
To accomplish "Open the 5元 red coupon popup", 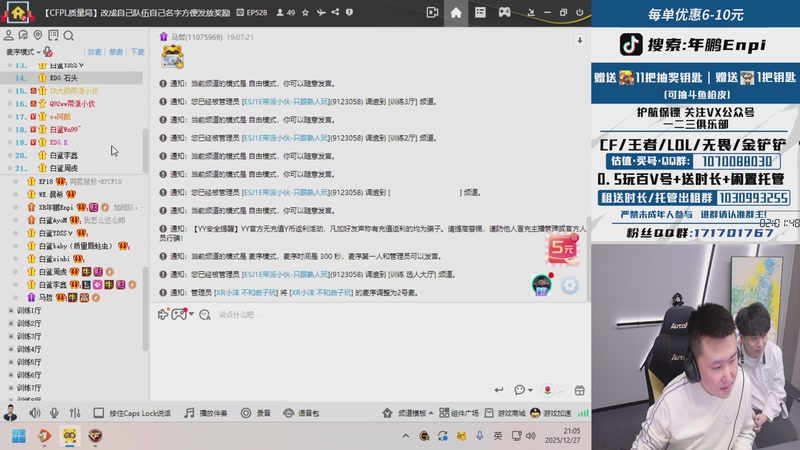I will (562, 249).
